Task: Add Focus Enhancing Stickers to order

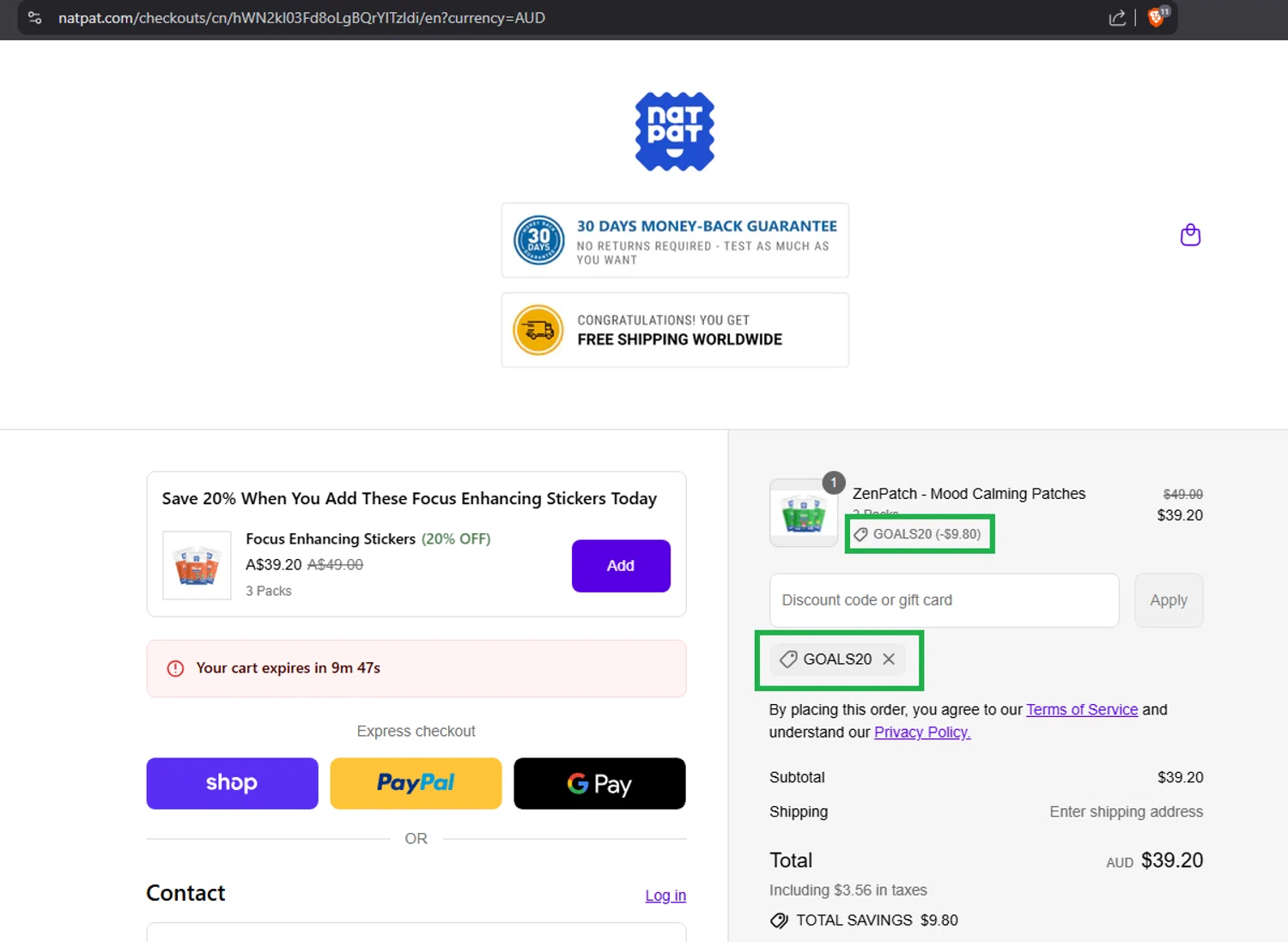Action: (x=621, y=566)
